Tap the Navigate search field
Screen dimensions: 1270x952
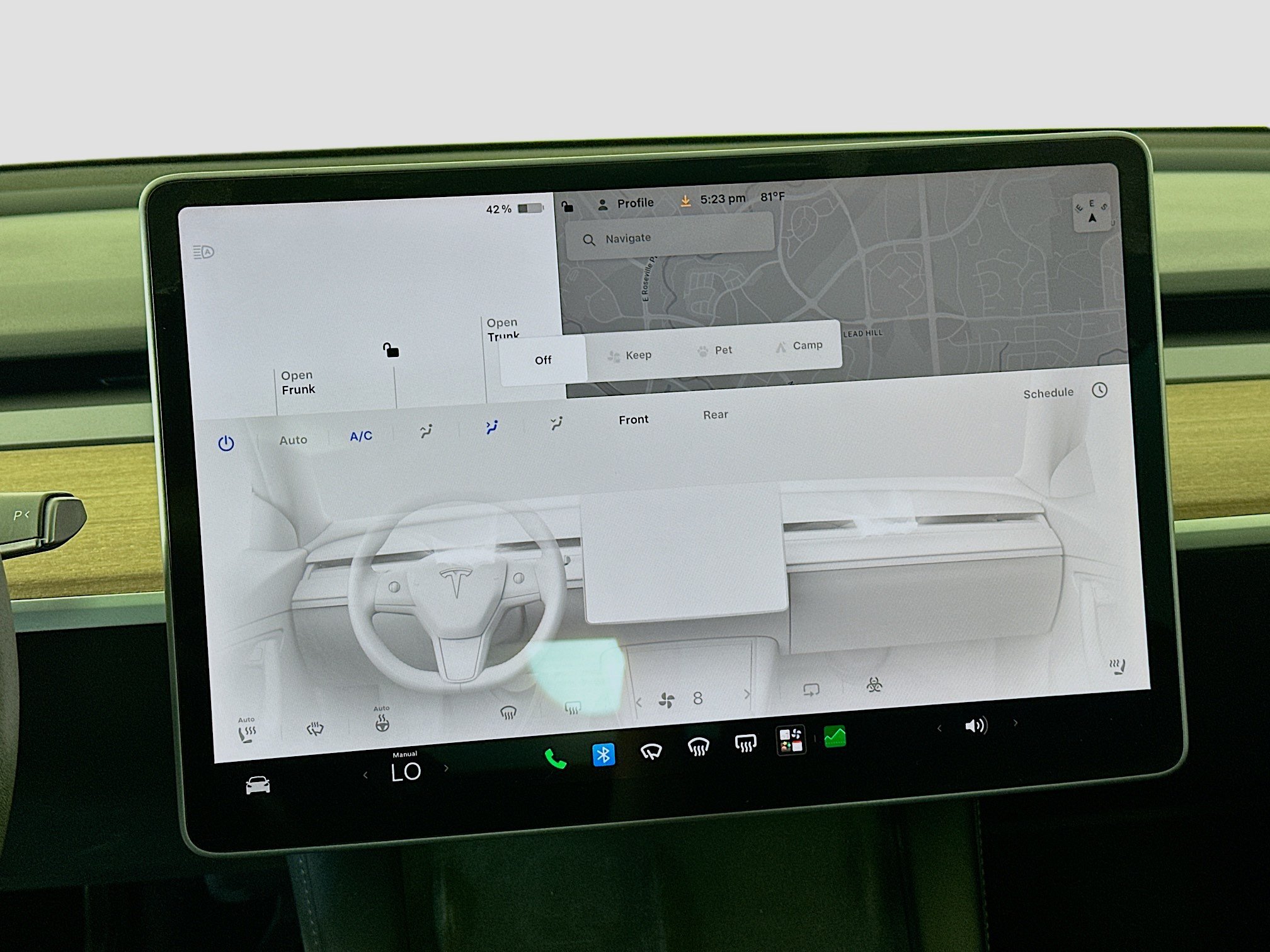pos(669,236)
